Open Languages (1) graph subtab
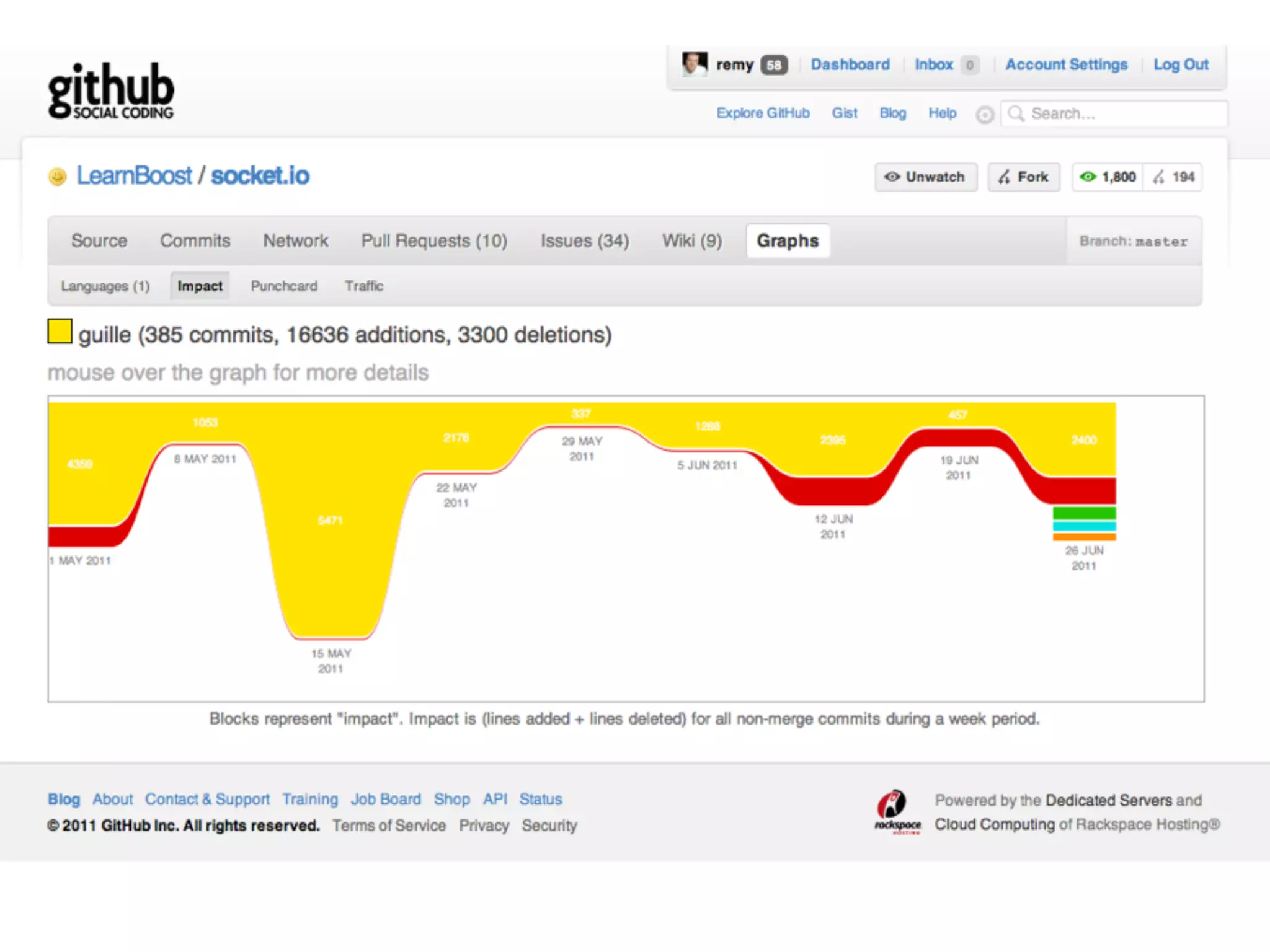1270x952 pixels. click(105, 286)
